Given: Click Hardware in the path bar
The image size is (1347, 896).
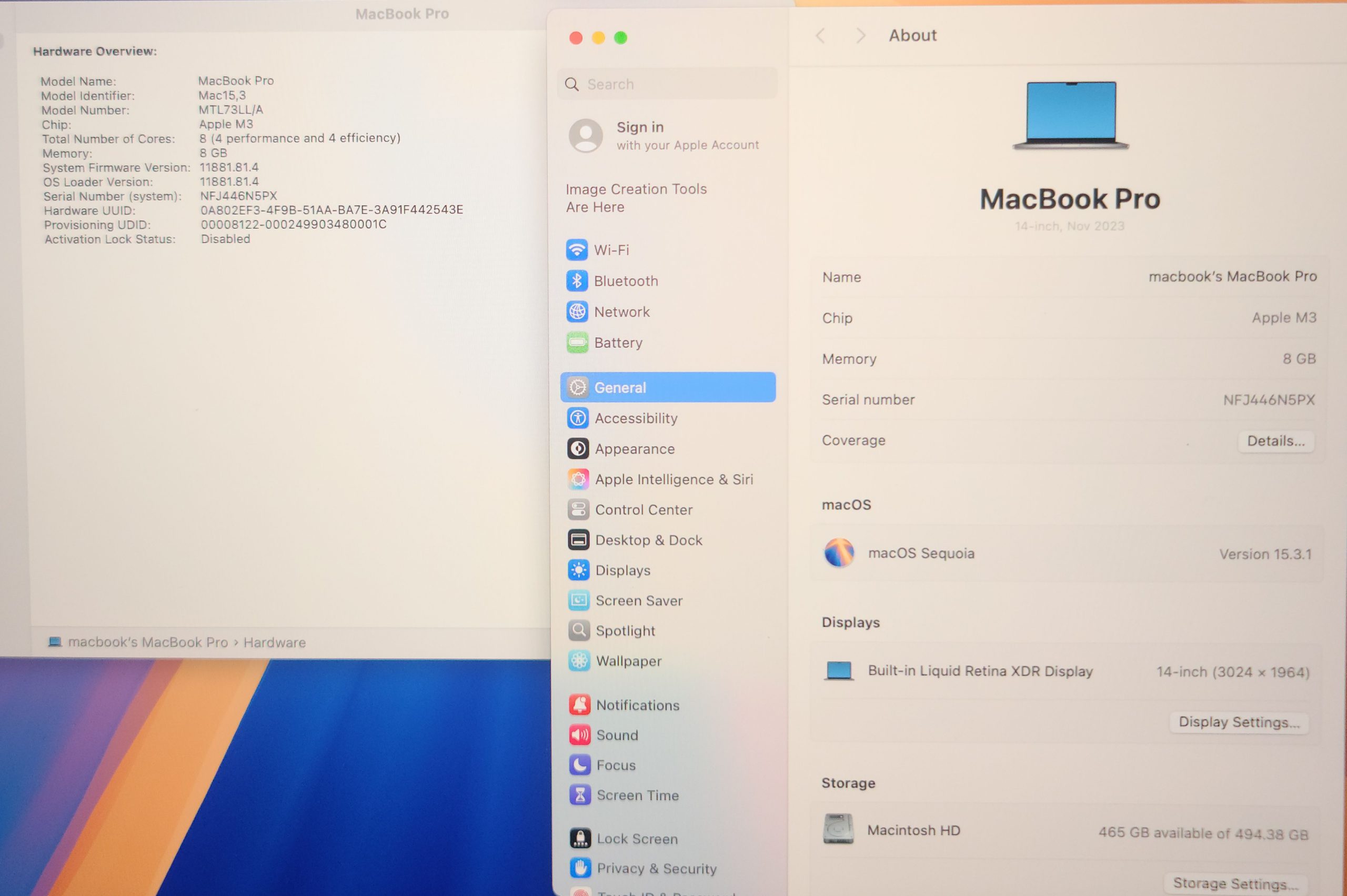Looking at the screenshot, I should click(x=274, y=642).
